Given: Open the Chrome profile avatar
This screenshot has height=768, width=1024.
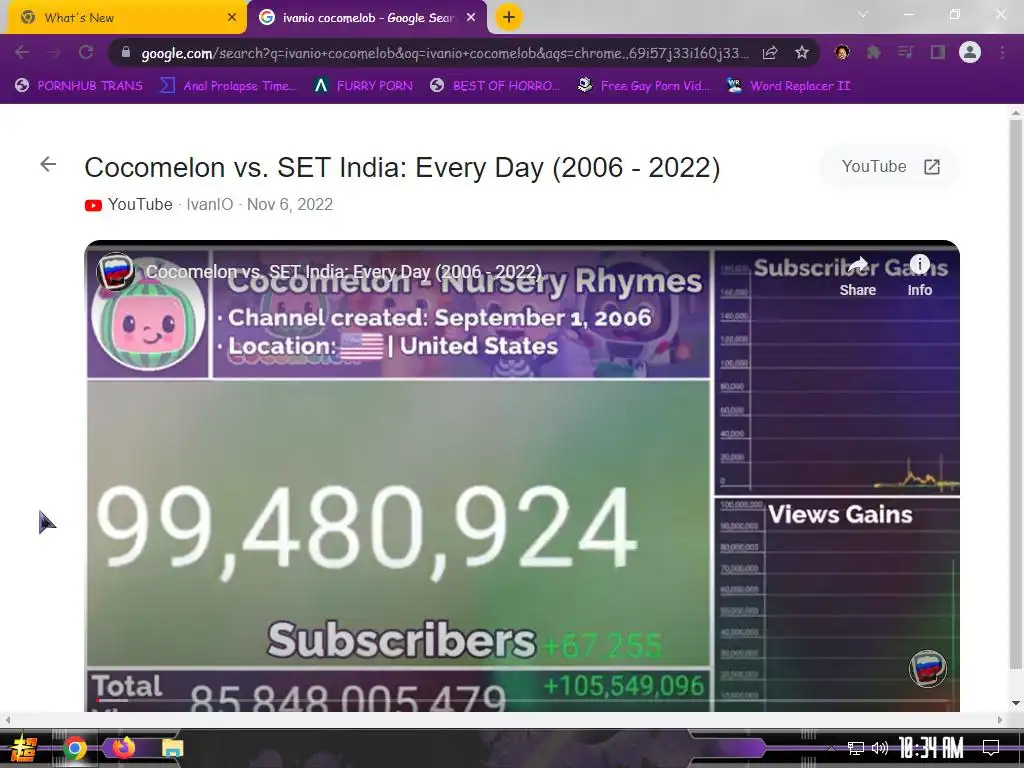Looking at the screenshot, I should [x=970, y=52].
